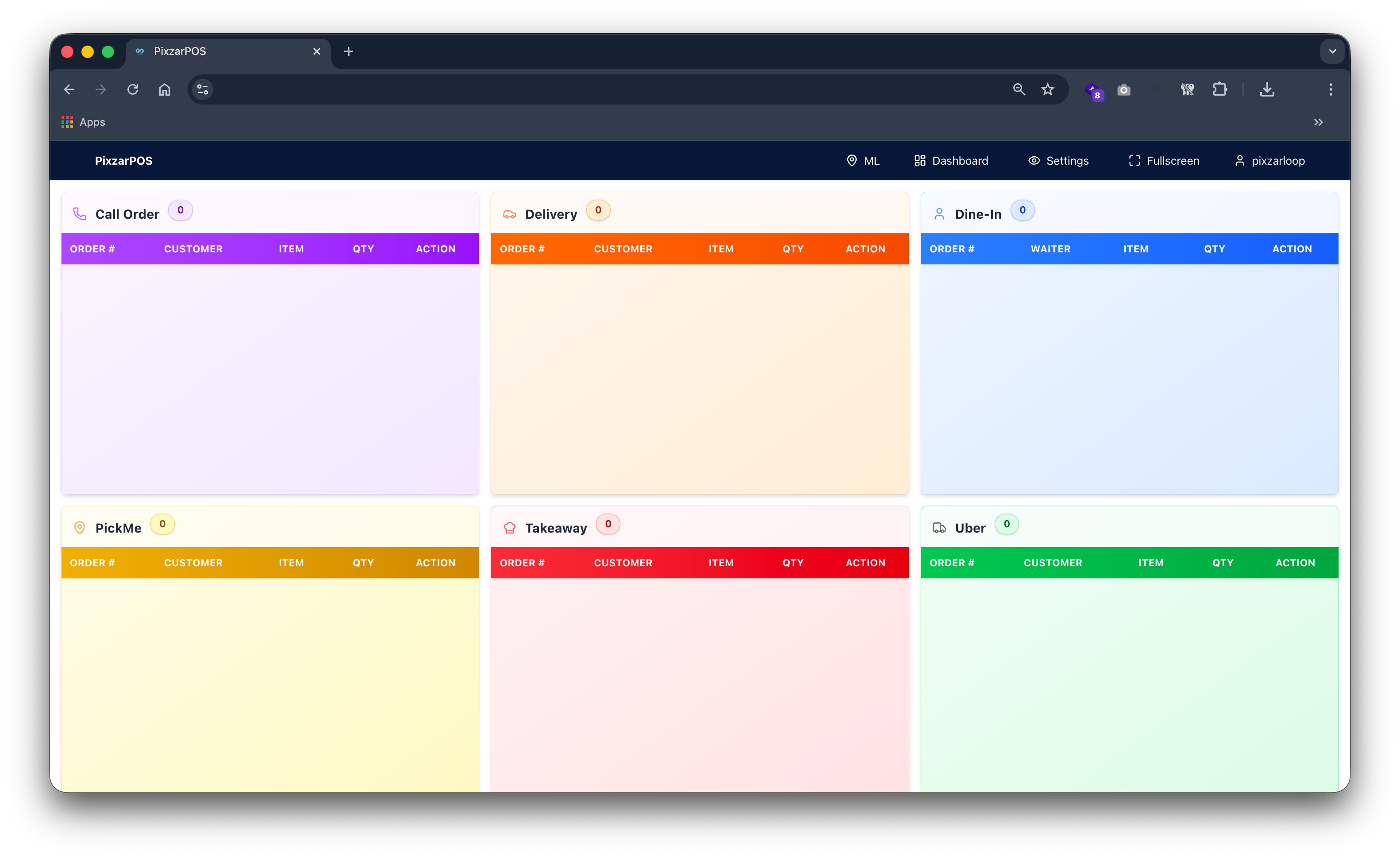
Task: Click the delivery truck icon beside Uber
Action: click(x=940, y=527)
